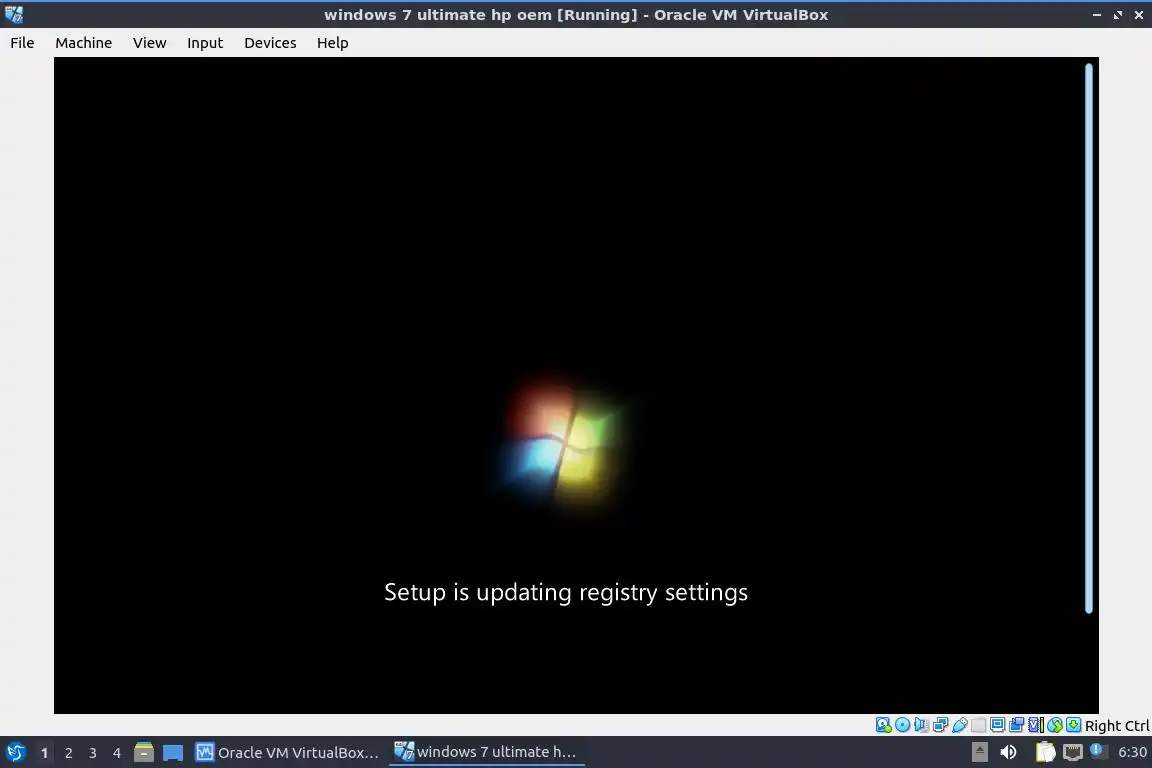Screen dimensions: 1152x768
Task: Open the View menu
Action: 149,43
